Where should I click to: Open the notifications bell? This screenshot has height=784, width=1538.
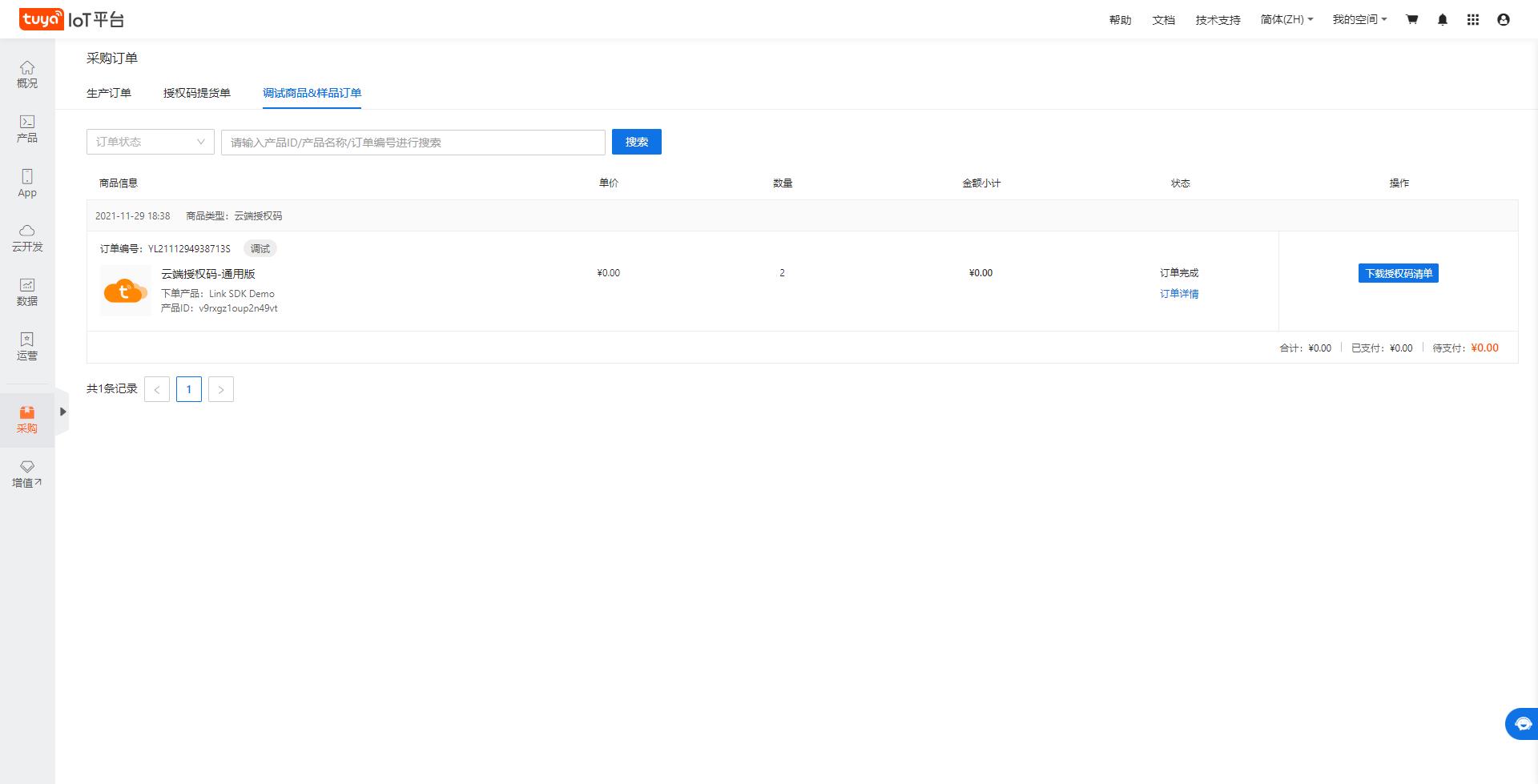pyautogui.click(x=1443, y=19)
